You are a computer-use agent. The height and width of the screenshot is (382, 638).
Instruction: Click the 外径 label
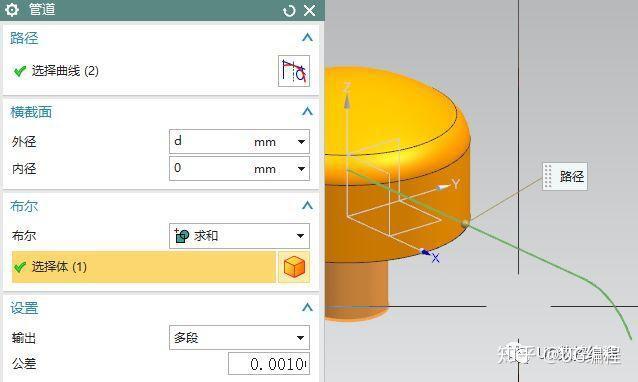(x=24, y=142)
